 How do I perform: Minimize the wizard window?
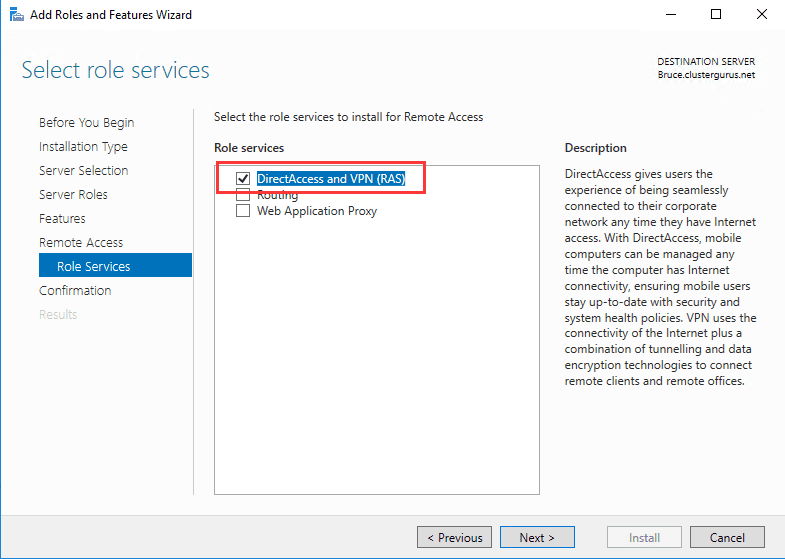point(670,15)
